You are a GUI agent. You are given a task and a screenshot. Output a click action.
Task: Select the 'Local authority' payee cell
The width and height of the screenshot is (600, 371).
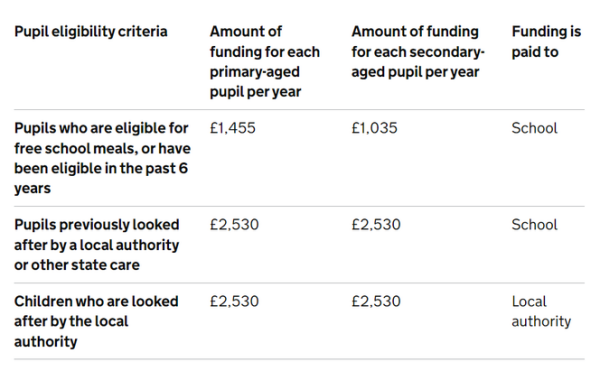coord(541,311)
